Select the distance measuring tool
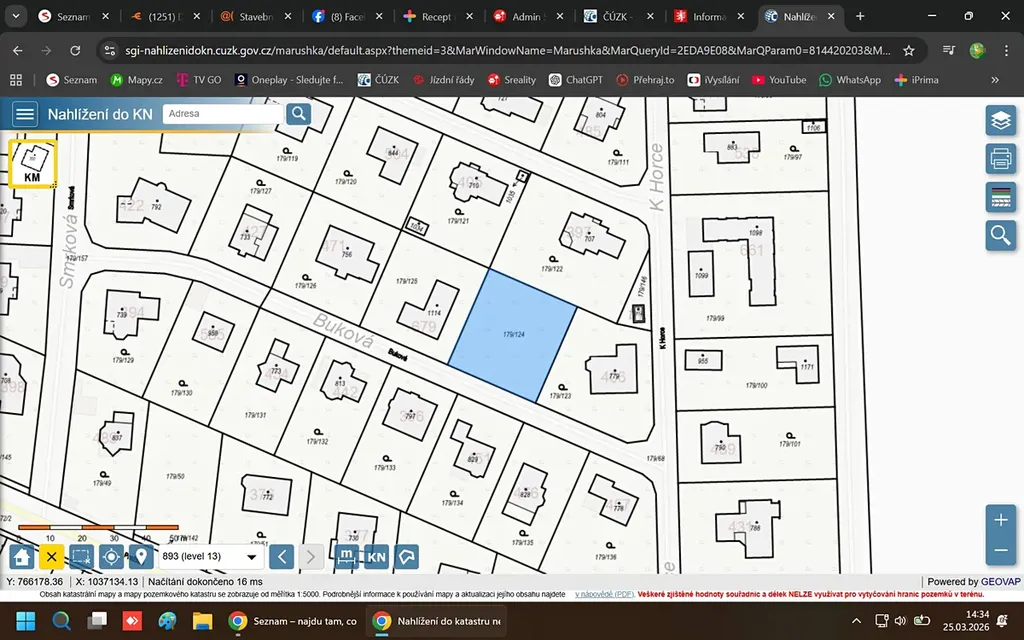This screenshot has height=640, width=1024. [347, 557]
